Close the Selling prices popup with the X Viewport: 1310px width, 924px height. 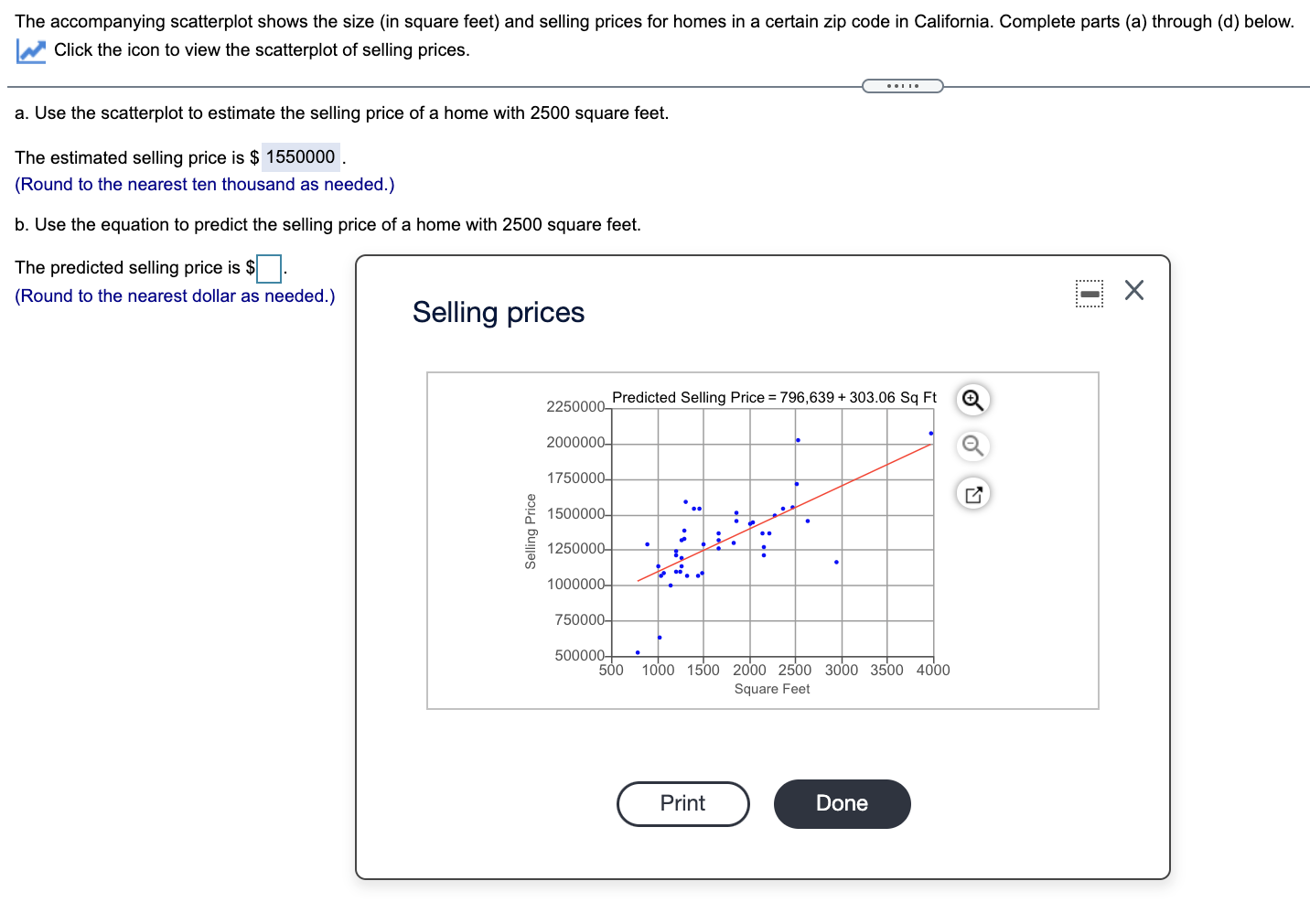click(1134, 290)
